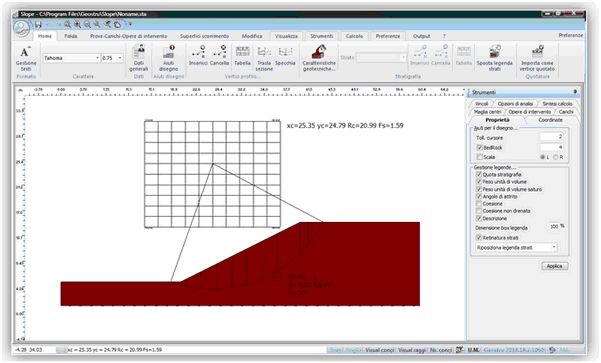The height and width of the screenshot is (363, 601).
Task: Click the Specchia mirror tool
Action: click(x=285, y=55)
